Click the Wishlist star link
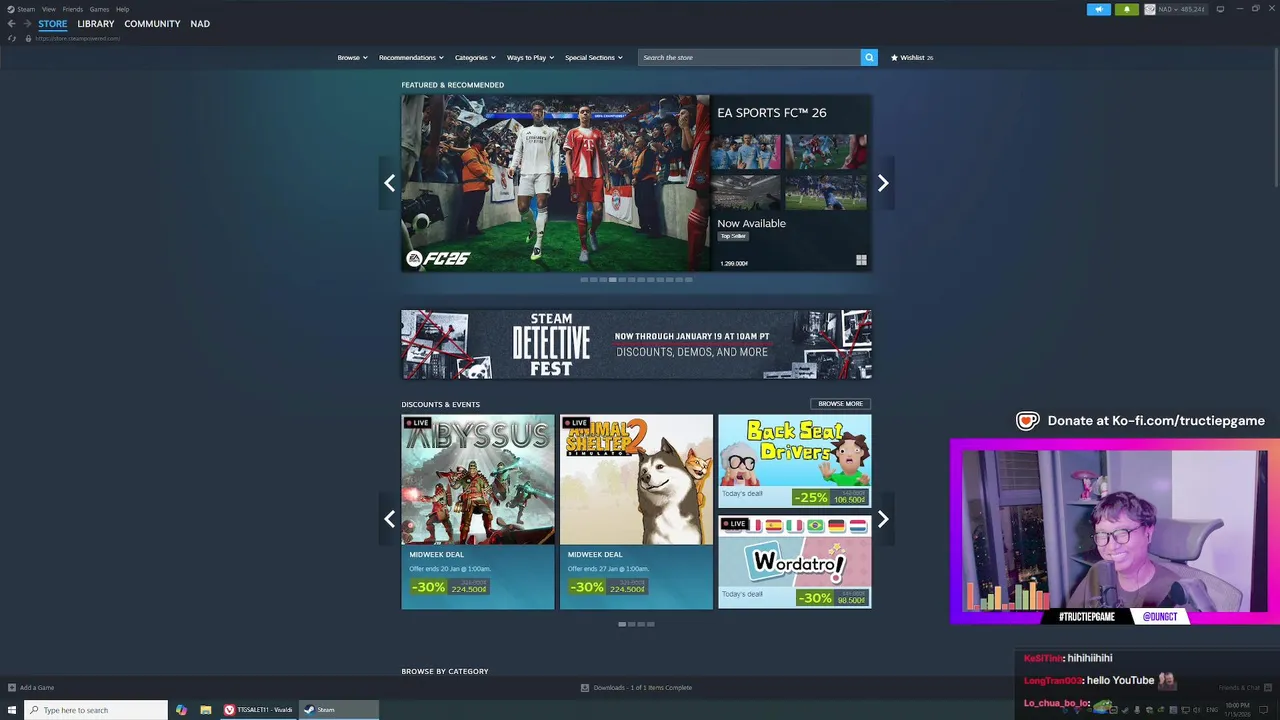 (x=912, y=58)
